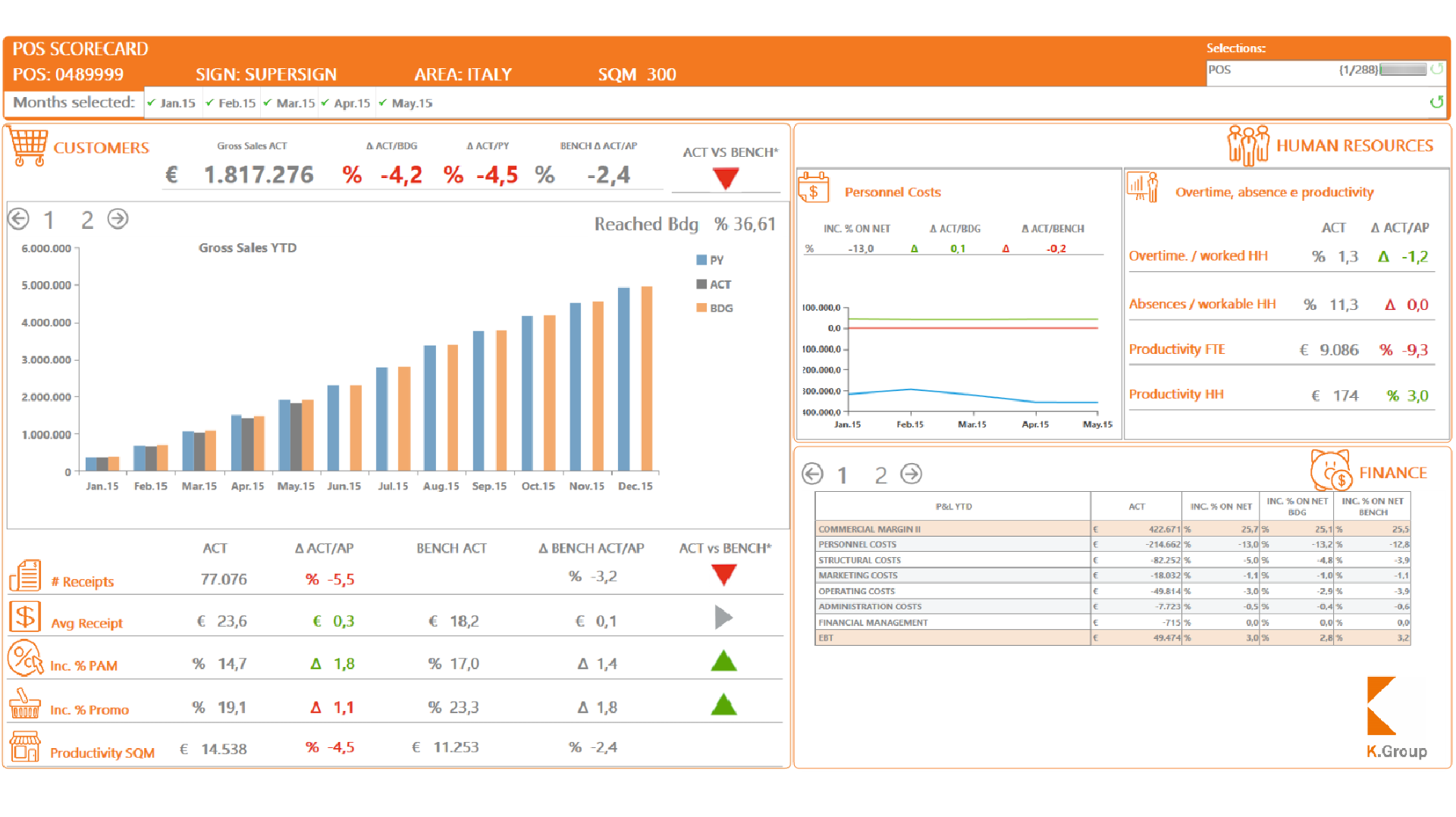This screenshot has height=817, width=1456.
Task: Go to next Customers chart page
Action: point(118,219)
